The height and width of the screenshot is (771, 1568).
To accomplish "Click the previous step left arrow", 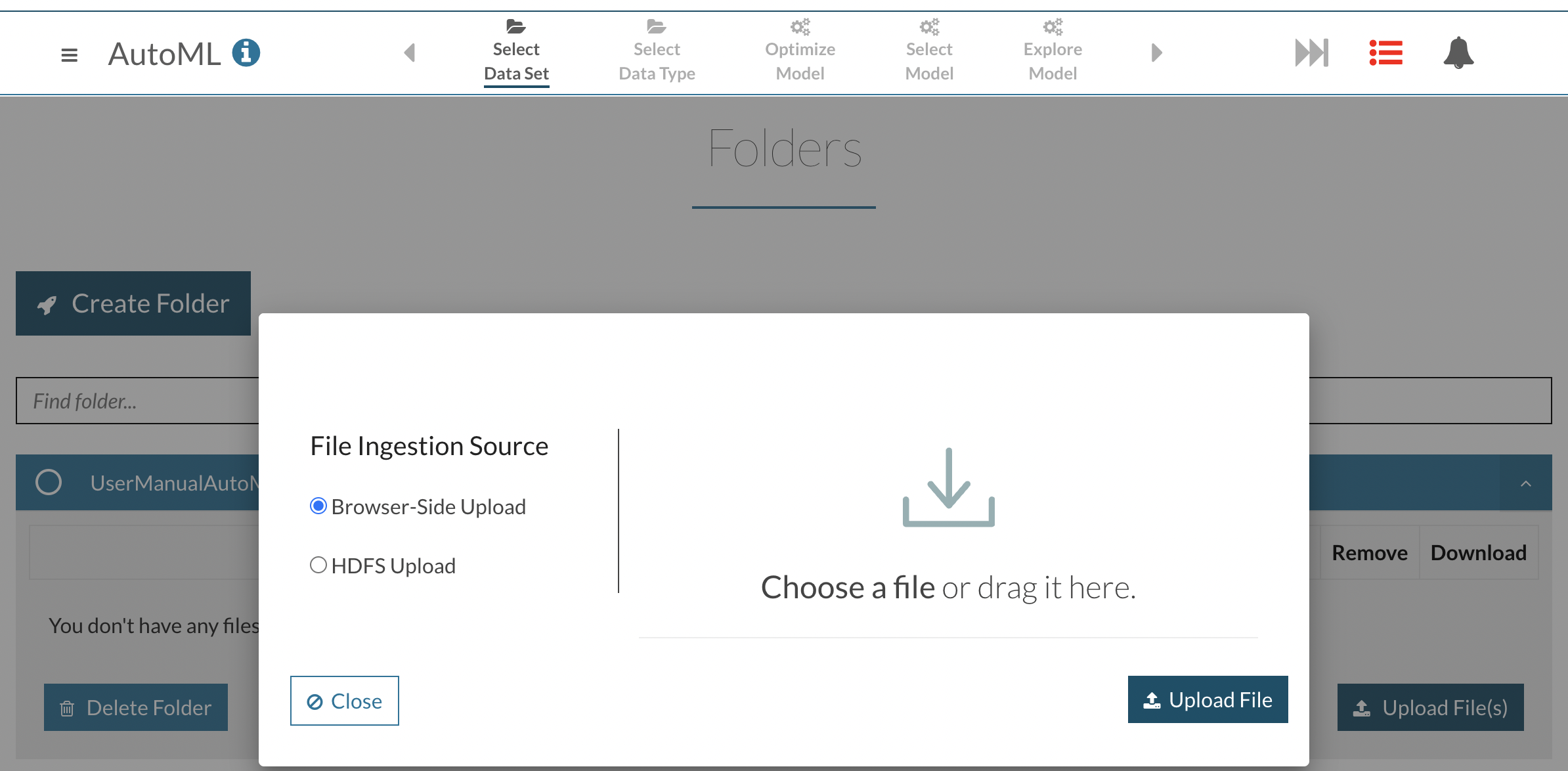I will (410, 53).
